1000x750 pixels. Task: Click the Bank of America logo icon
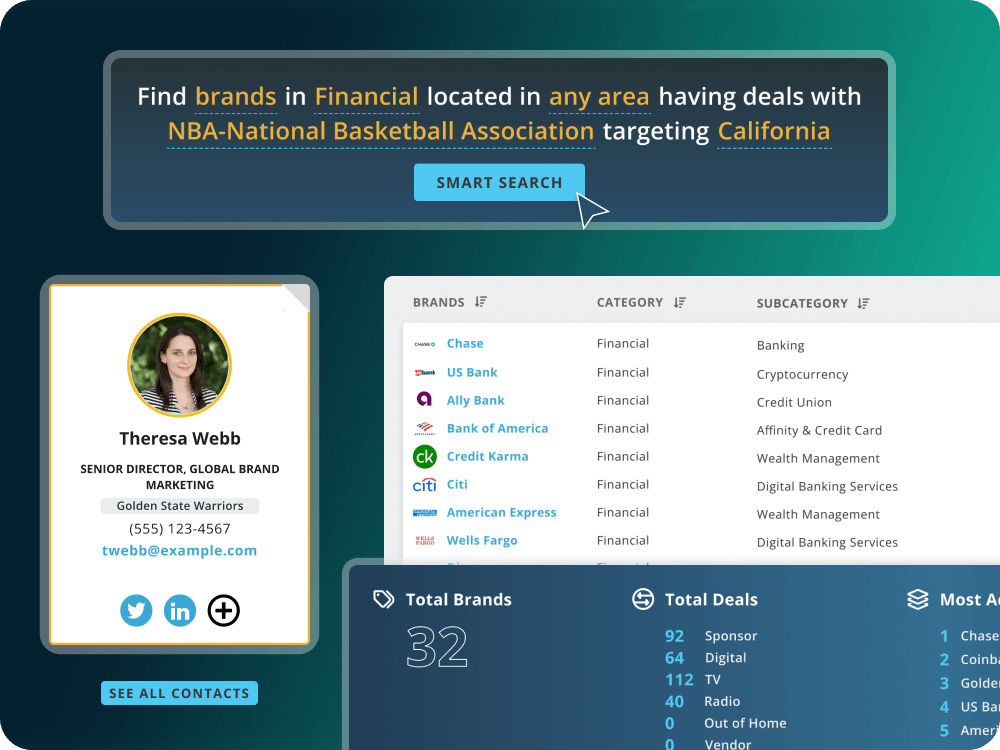click(425, 429)
